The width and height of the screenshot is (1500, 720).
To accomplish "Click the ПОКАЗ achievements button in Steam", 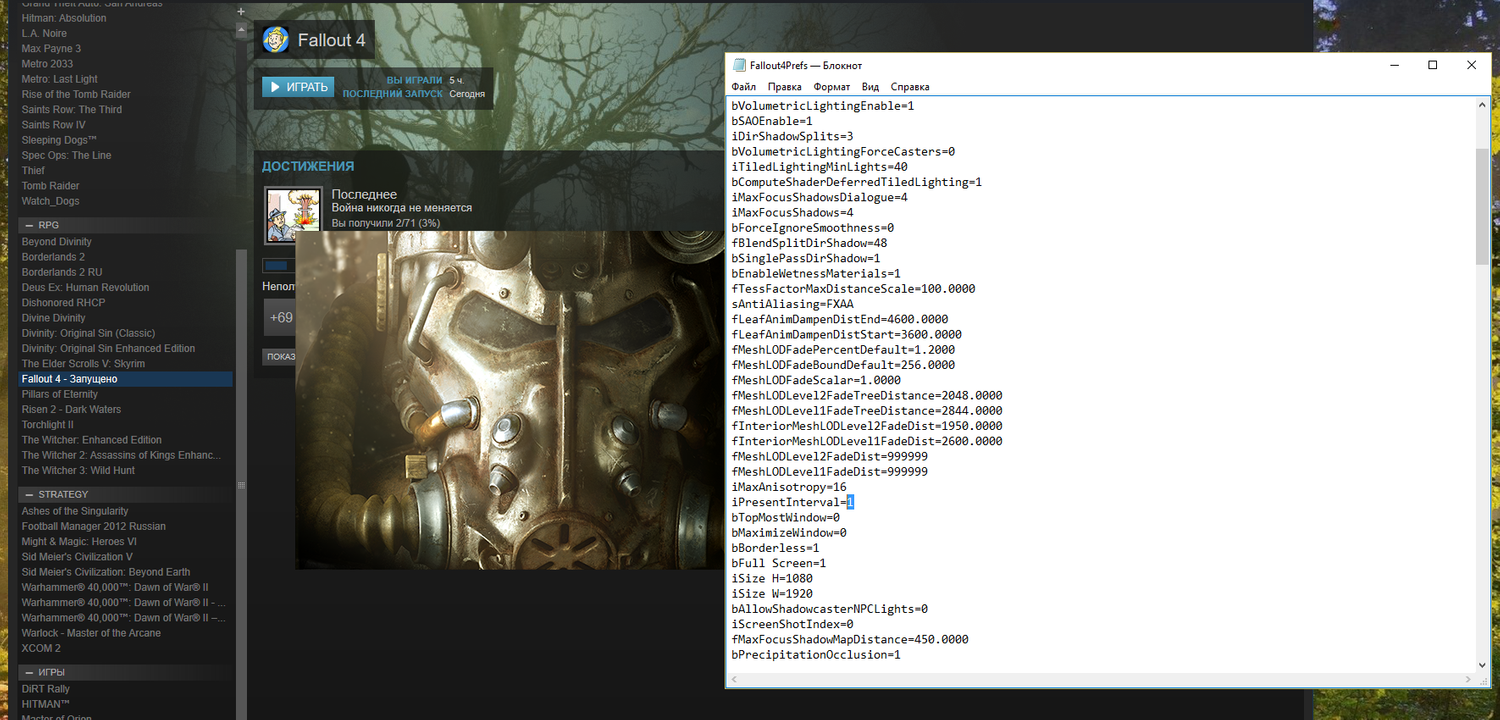I will (279, 357).
